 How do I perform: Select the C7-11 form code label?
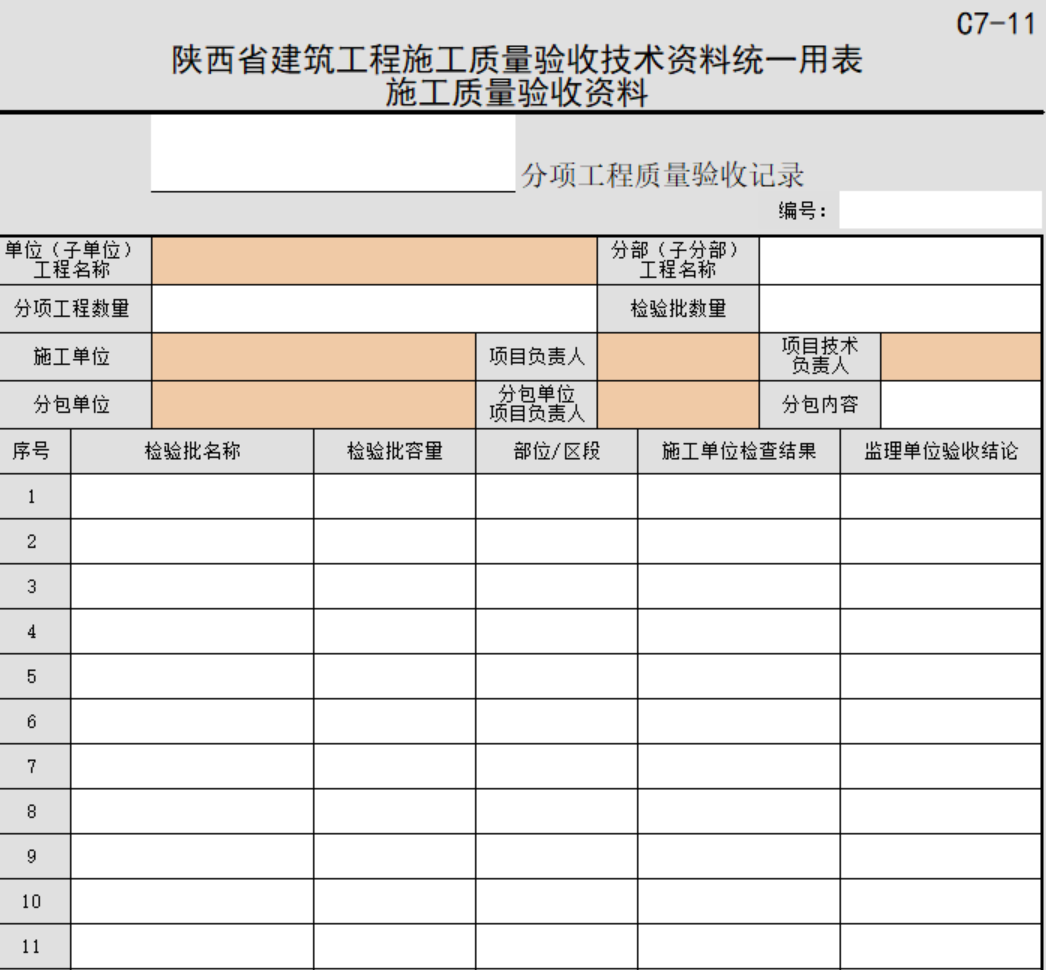[995, 25]
